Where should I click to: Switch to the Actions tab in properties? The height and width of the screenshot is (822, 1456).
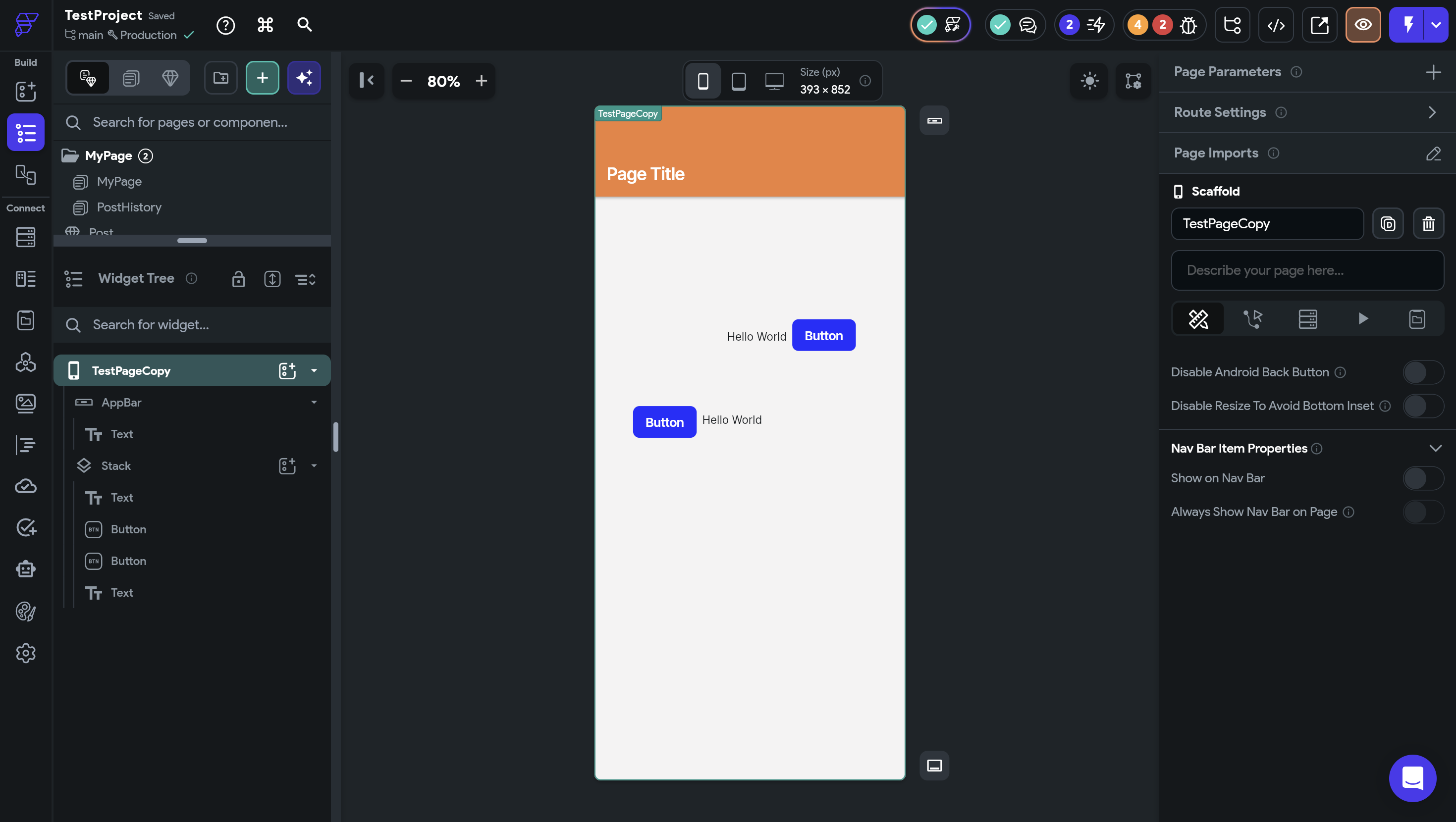(x=1252, y=319)
